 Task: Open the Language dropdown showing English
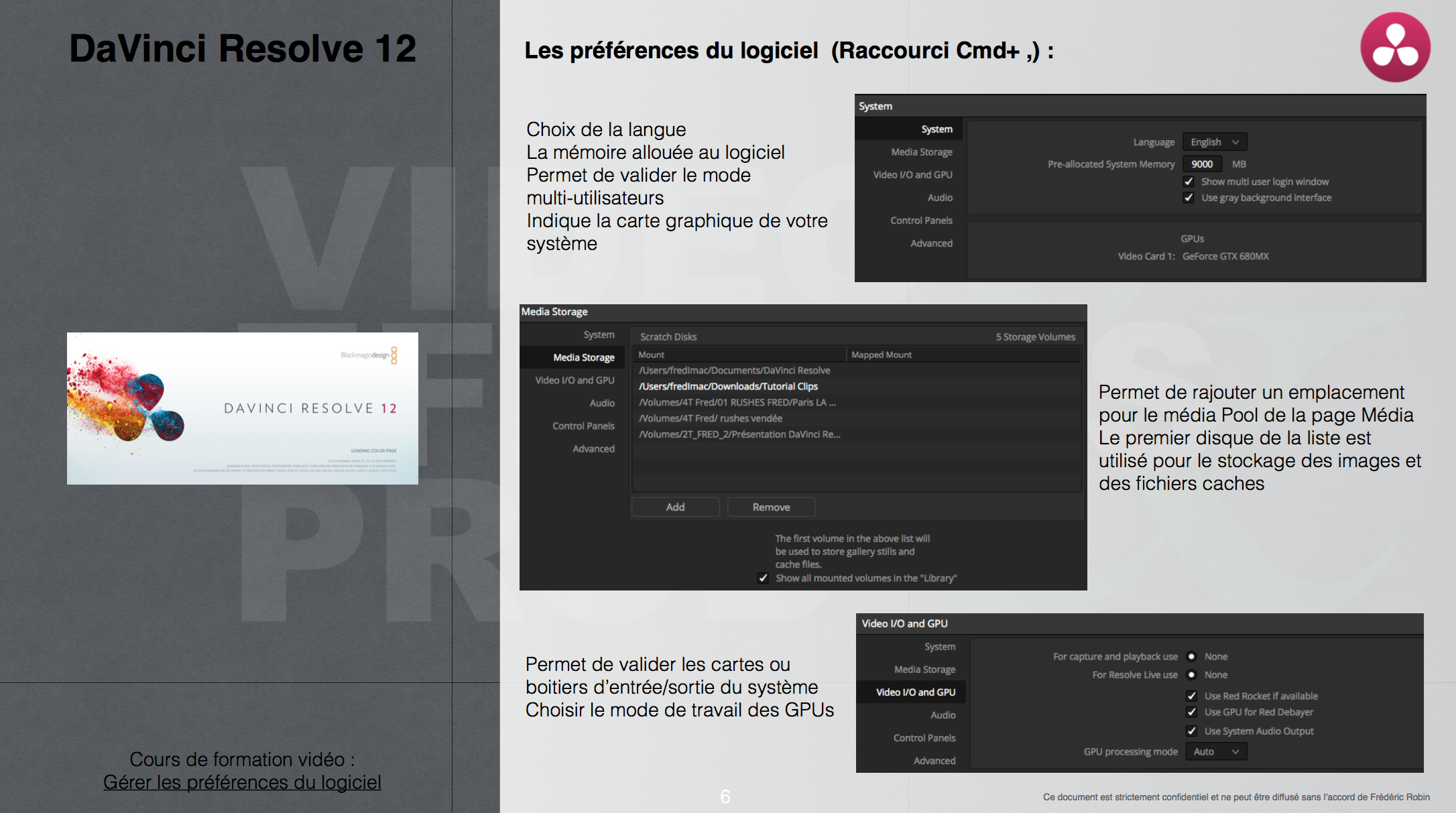[x=1214, y=141]
